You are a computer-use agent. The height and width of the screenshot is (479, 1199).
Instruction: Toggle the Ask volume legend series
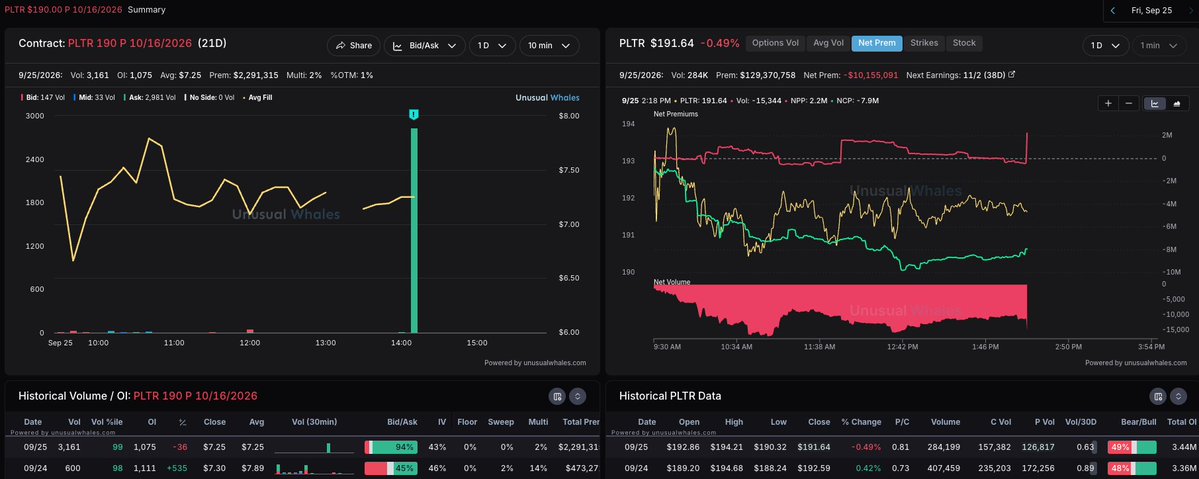tap(151, 98)
